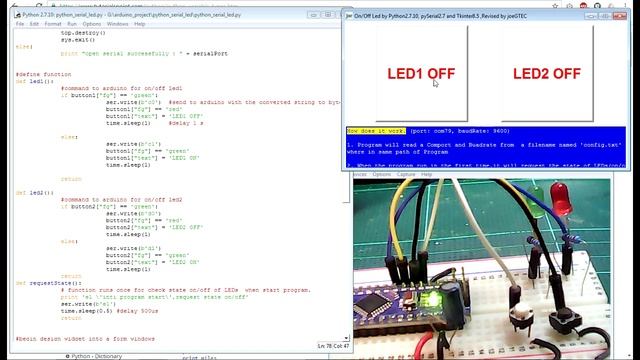Click the Python icon in IDLE title bar

(x=18, y=15)
